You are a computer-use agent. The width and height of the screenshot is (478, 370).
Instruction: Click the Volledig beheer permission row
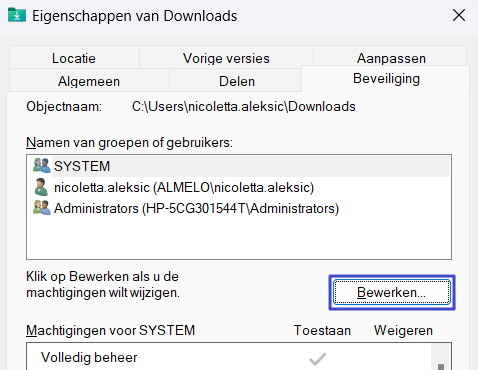click(x=229, y=358)
